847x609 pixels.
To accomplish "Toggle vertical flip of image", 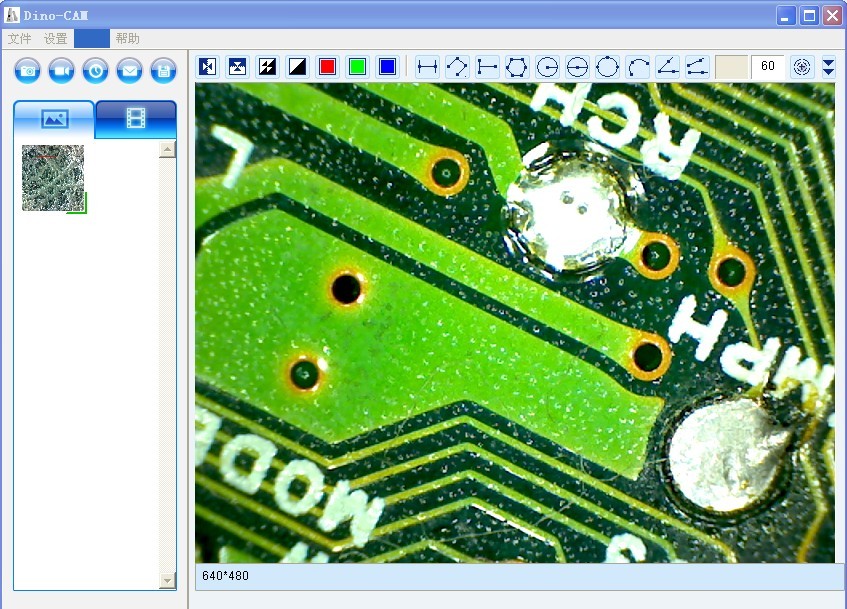I will coord(238,67).
